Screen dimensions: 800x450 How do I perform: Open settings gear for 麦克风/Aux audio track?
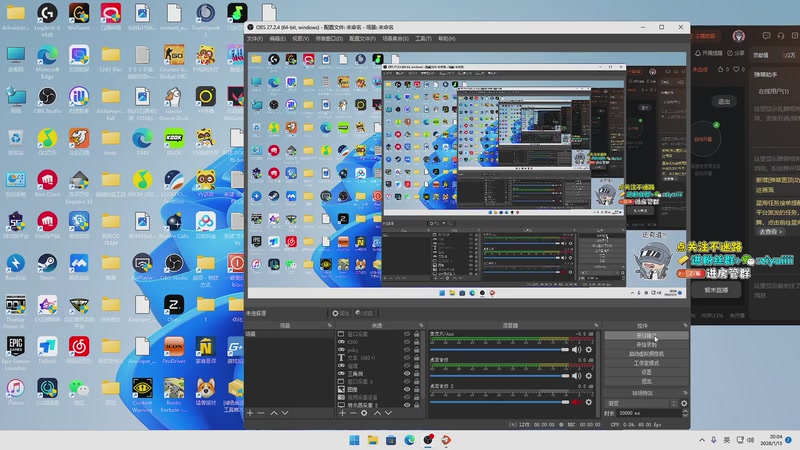(x=589, y=349)
